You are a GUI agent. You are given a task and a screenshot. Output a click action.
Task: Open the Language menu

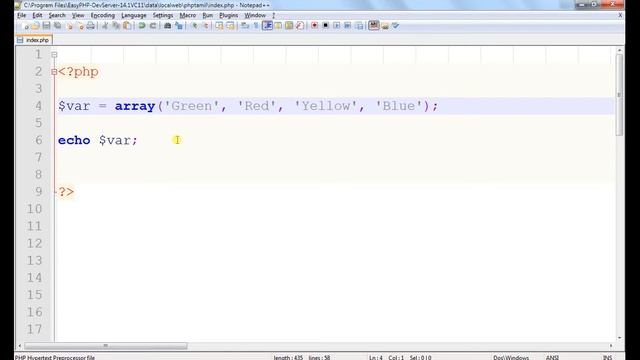tap(133, 15)
